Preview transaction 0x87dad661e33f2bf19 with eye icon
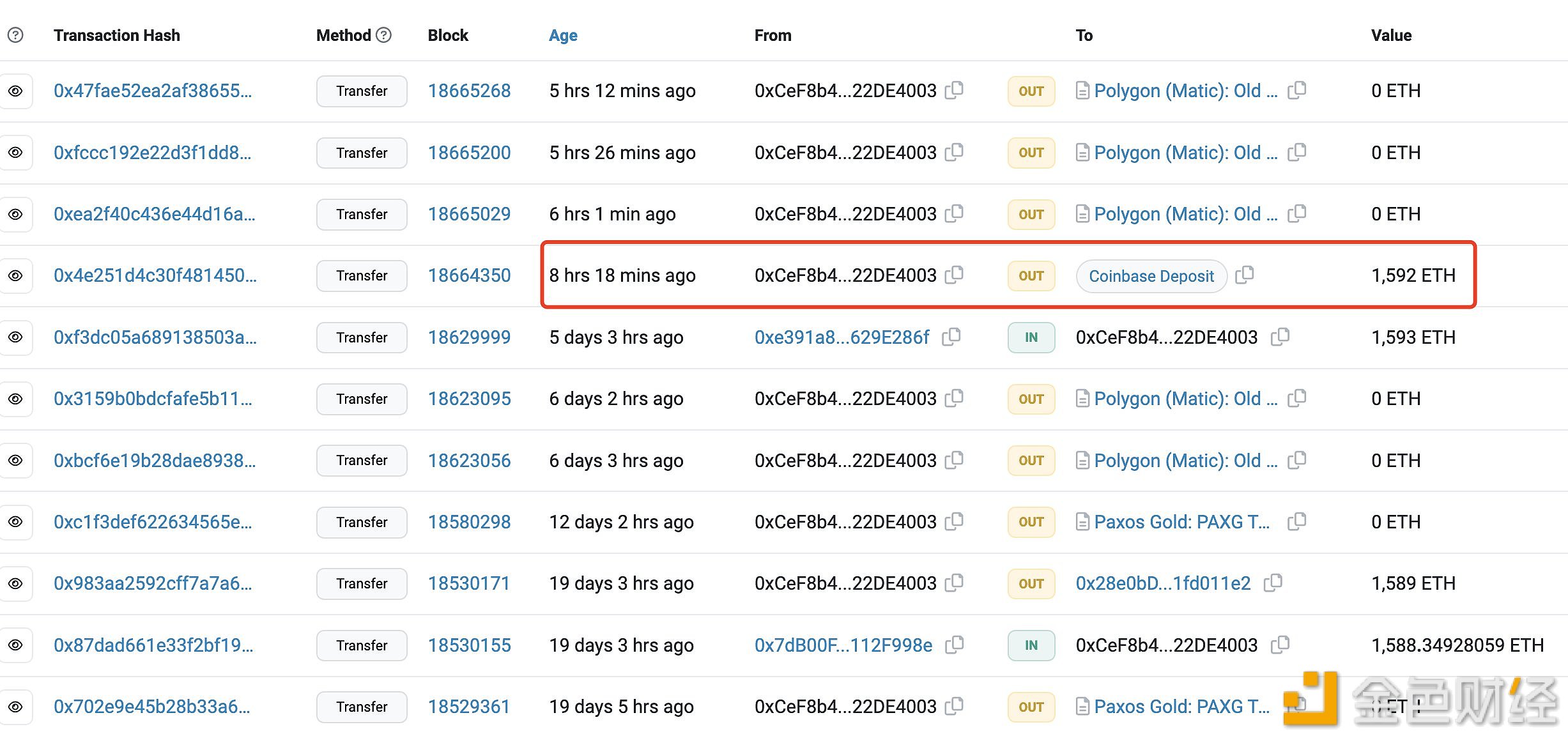 15,645
